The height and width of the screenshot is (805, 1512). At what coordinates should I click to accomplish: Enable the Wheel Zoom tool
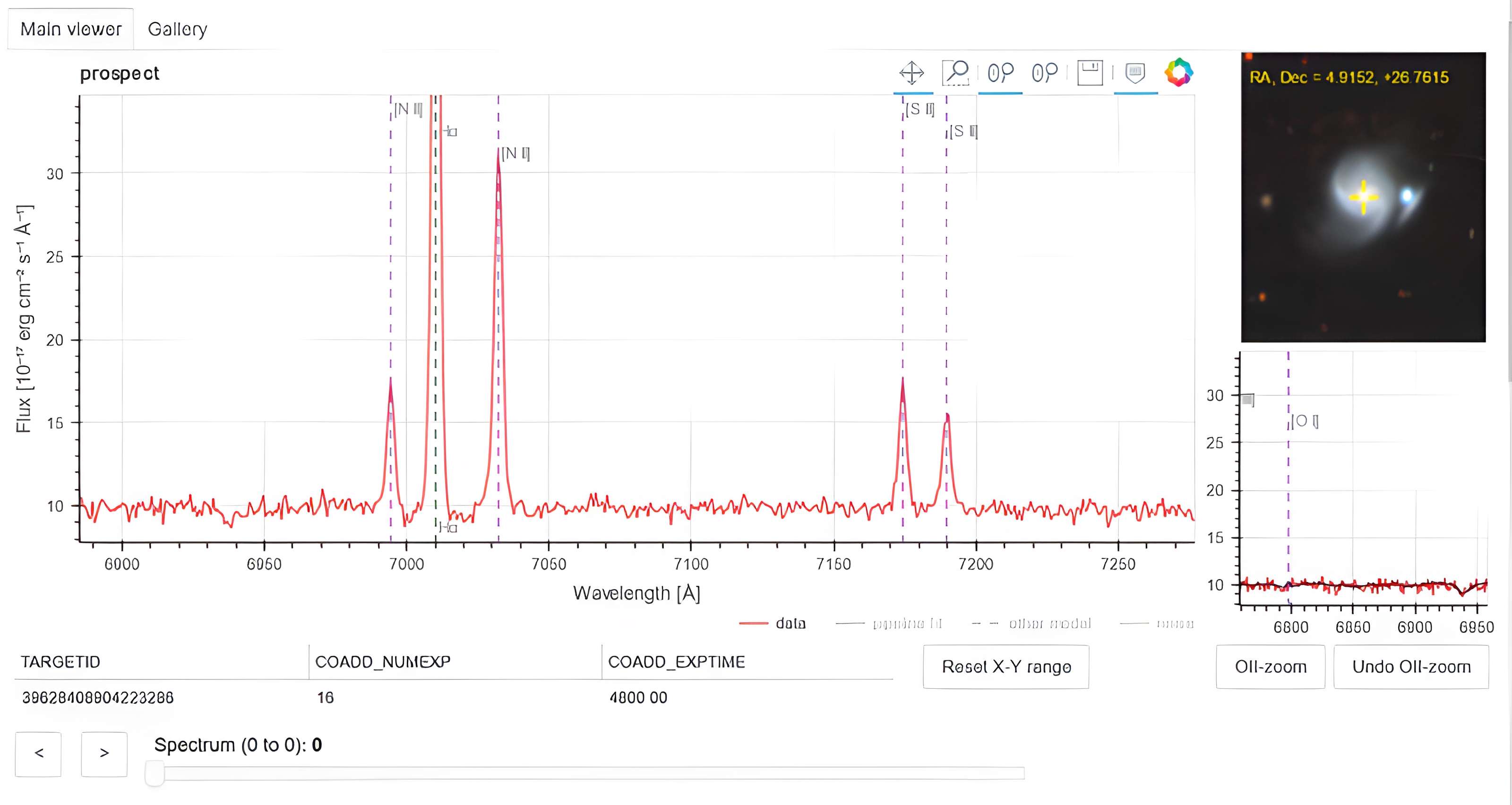pyautogui.click(x=1000, y=73)
